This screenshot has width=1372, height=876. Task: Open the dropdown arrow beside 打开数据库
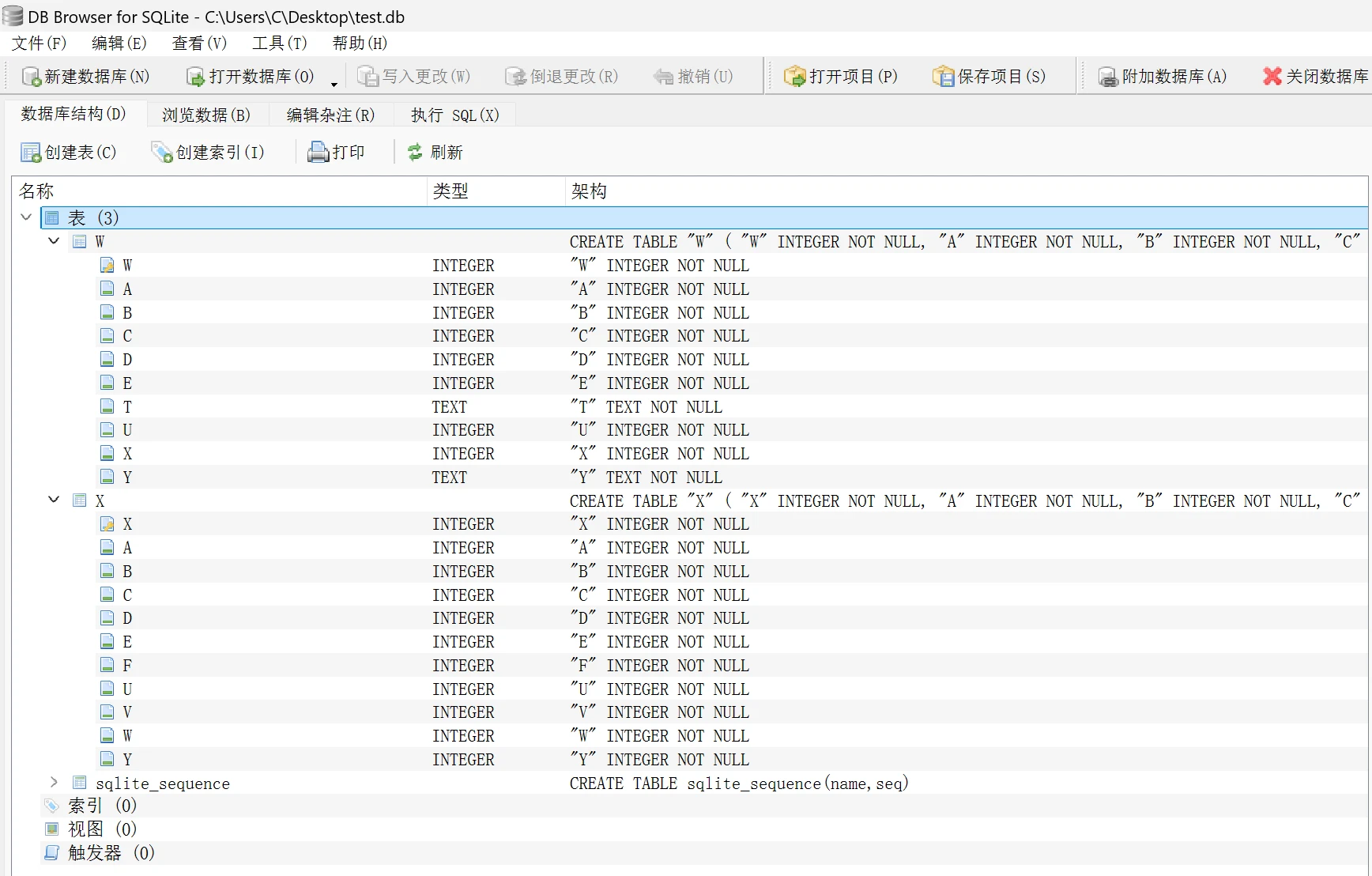coord(334,84)
